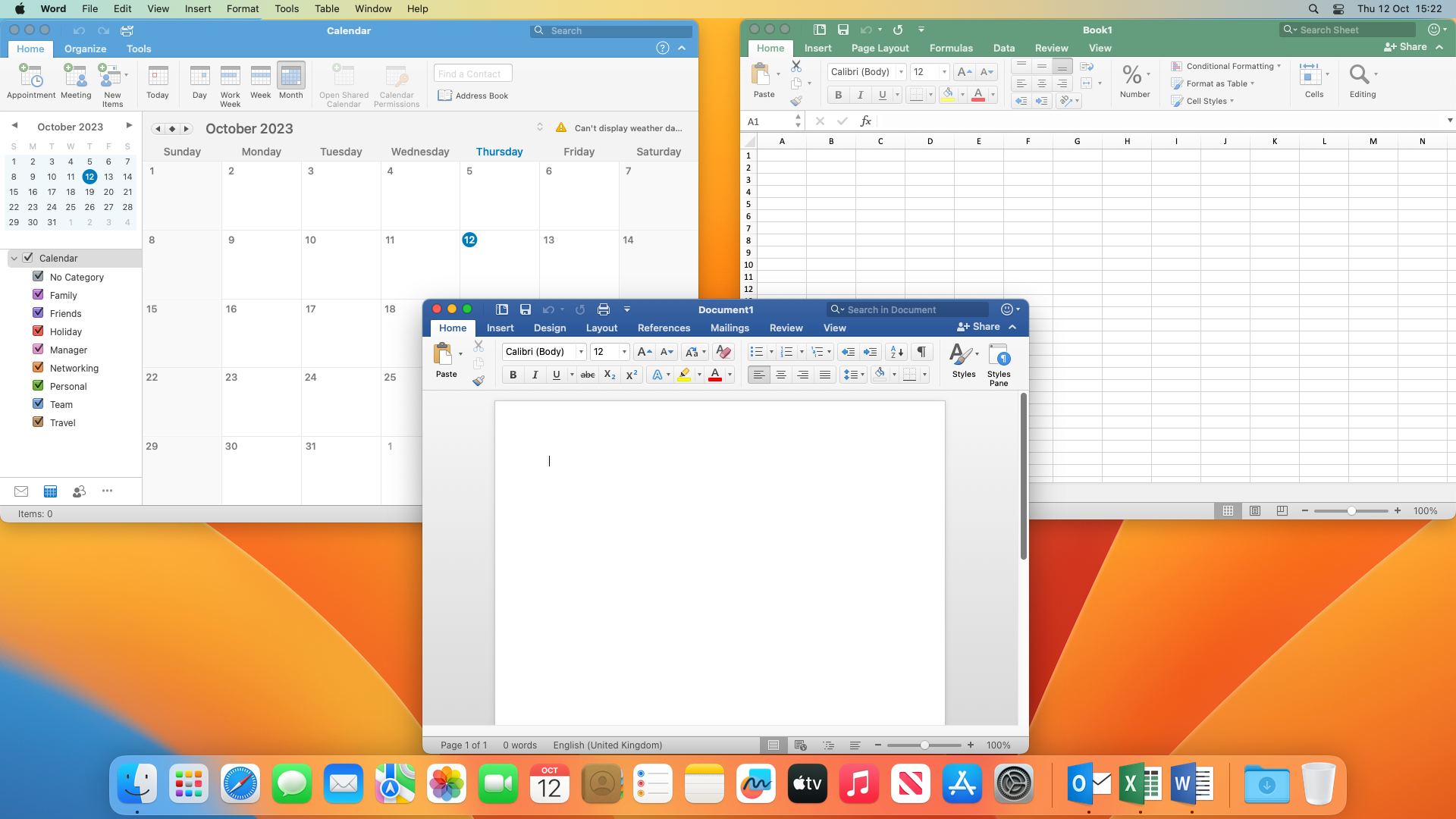
Task: Open Styles Pane in Word
Action: click(999, 365)
